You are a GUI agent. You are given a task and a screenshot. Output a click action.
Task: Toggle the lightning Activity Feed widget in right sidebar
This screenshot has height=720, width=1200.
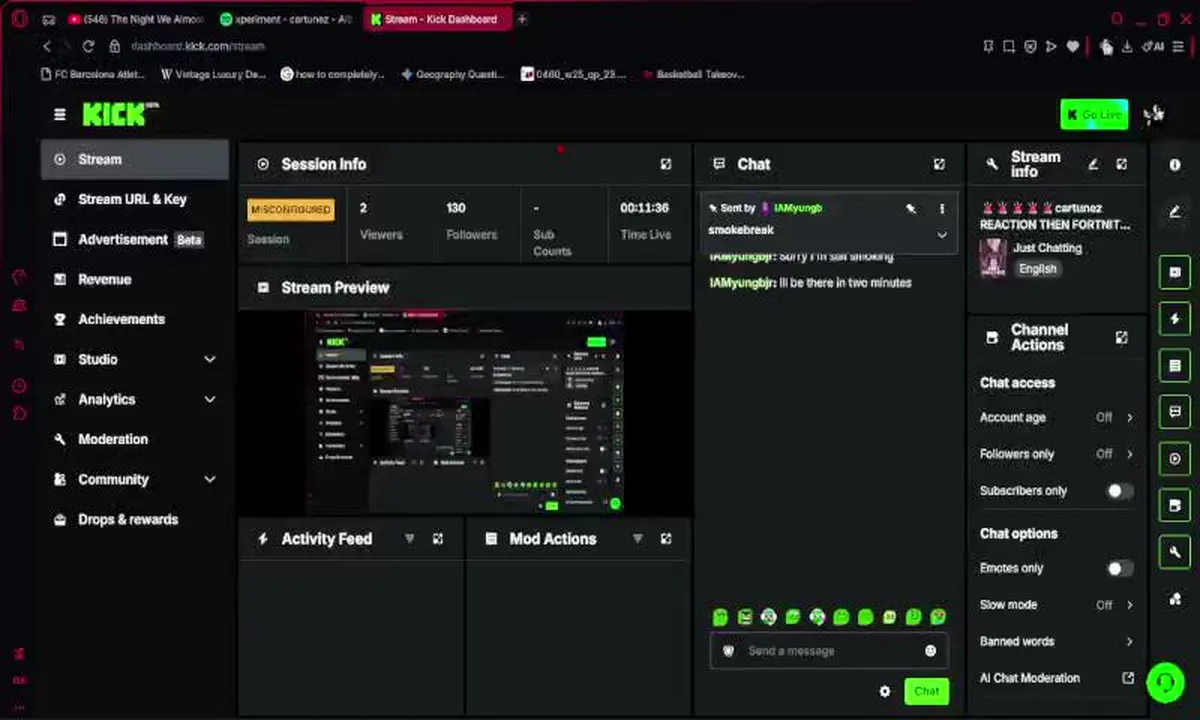coord(1175,319)
